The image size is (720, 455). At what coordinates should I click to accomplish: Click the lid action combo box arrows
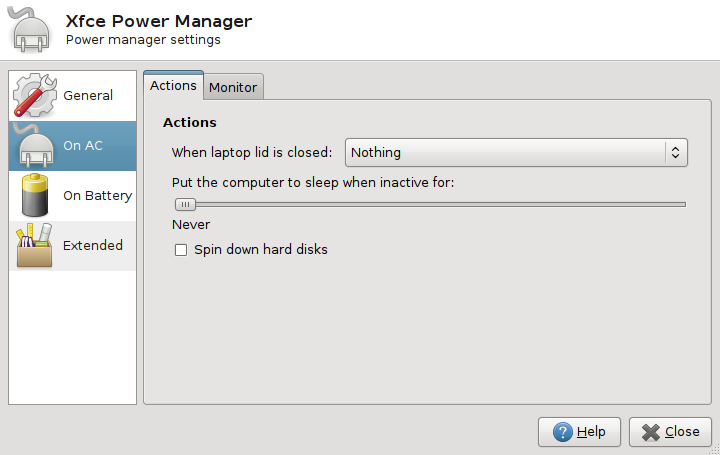pyautogui.click(x=676, y=153)
